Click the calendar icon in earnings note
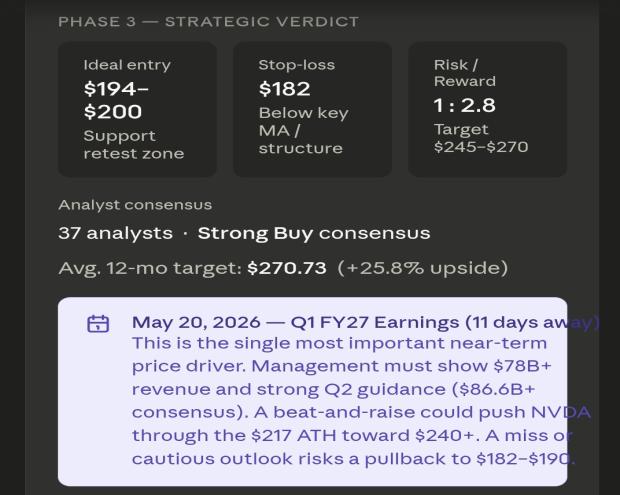The height and width of the screenshot is (495, 620). [x=98, y=324]
